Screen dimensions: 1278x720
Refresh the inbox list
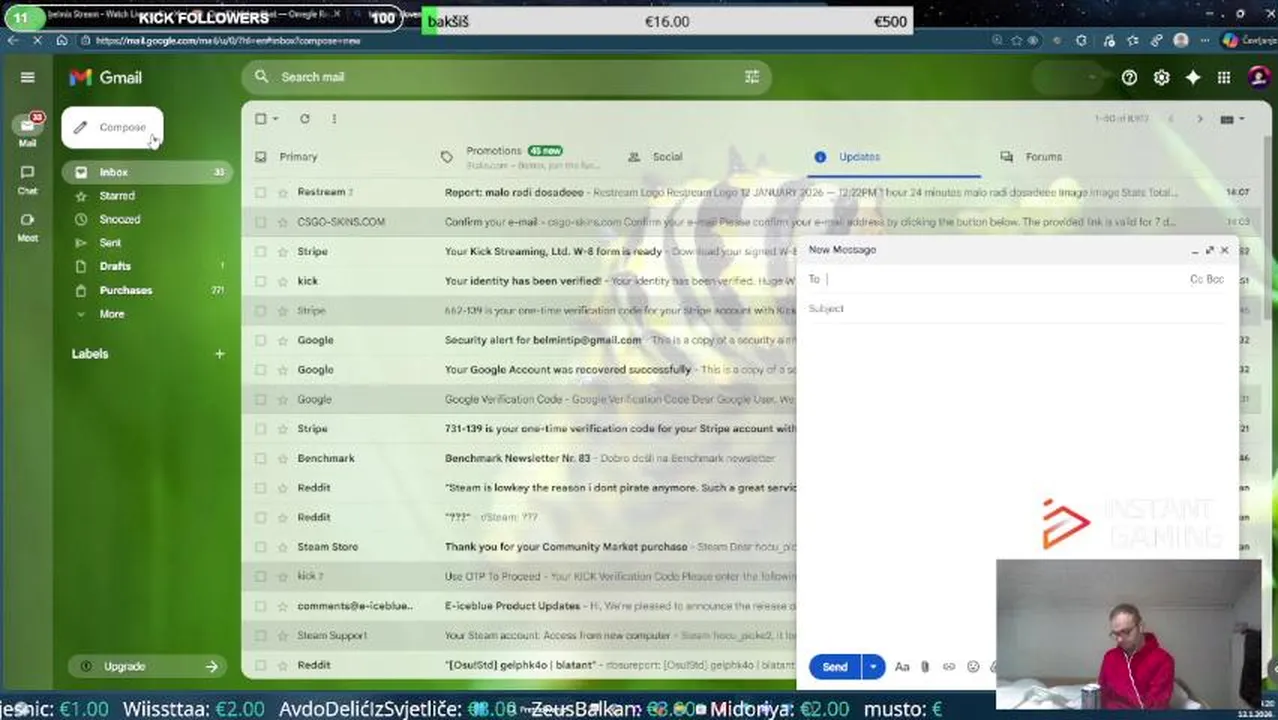click(305, 118)
